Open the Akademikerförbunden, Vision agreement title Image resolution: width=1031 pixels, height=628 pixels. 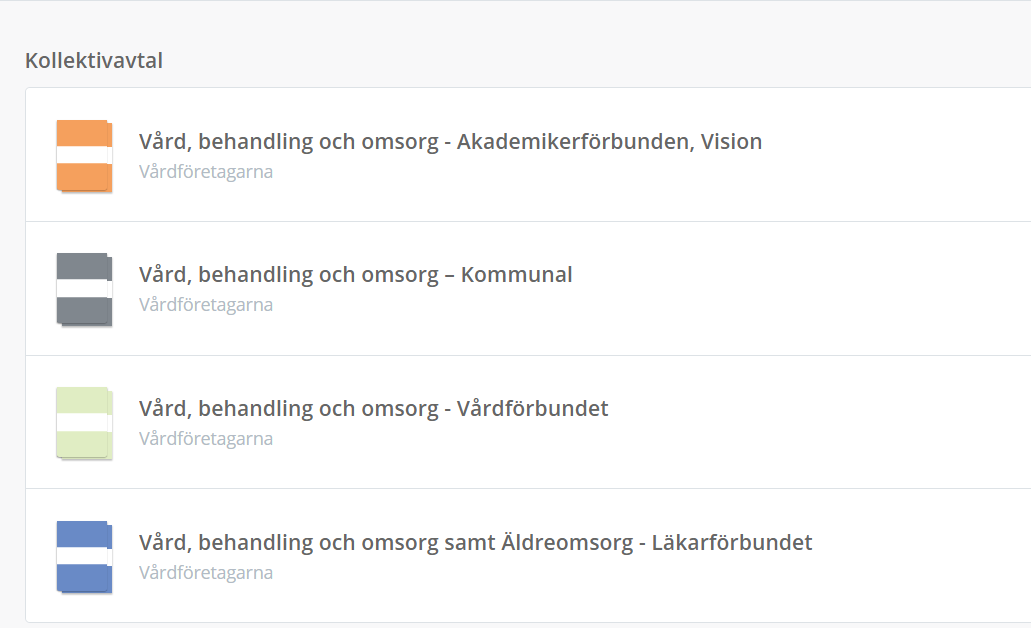(450, 142)
